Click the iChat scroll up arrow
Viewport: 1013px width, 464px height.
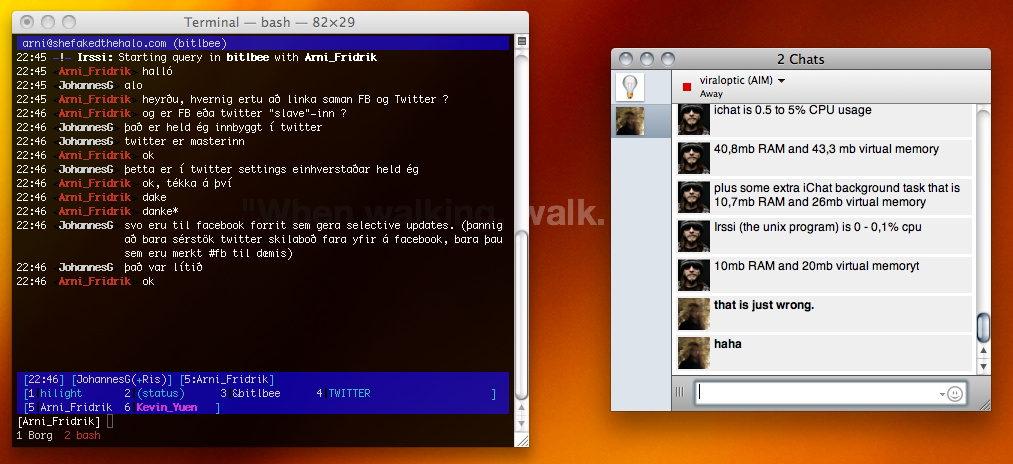tap(983, 351)
